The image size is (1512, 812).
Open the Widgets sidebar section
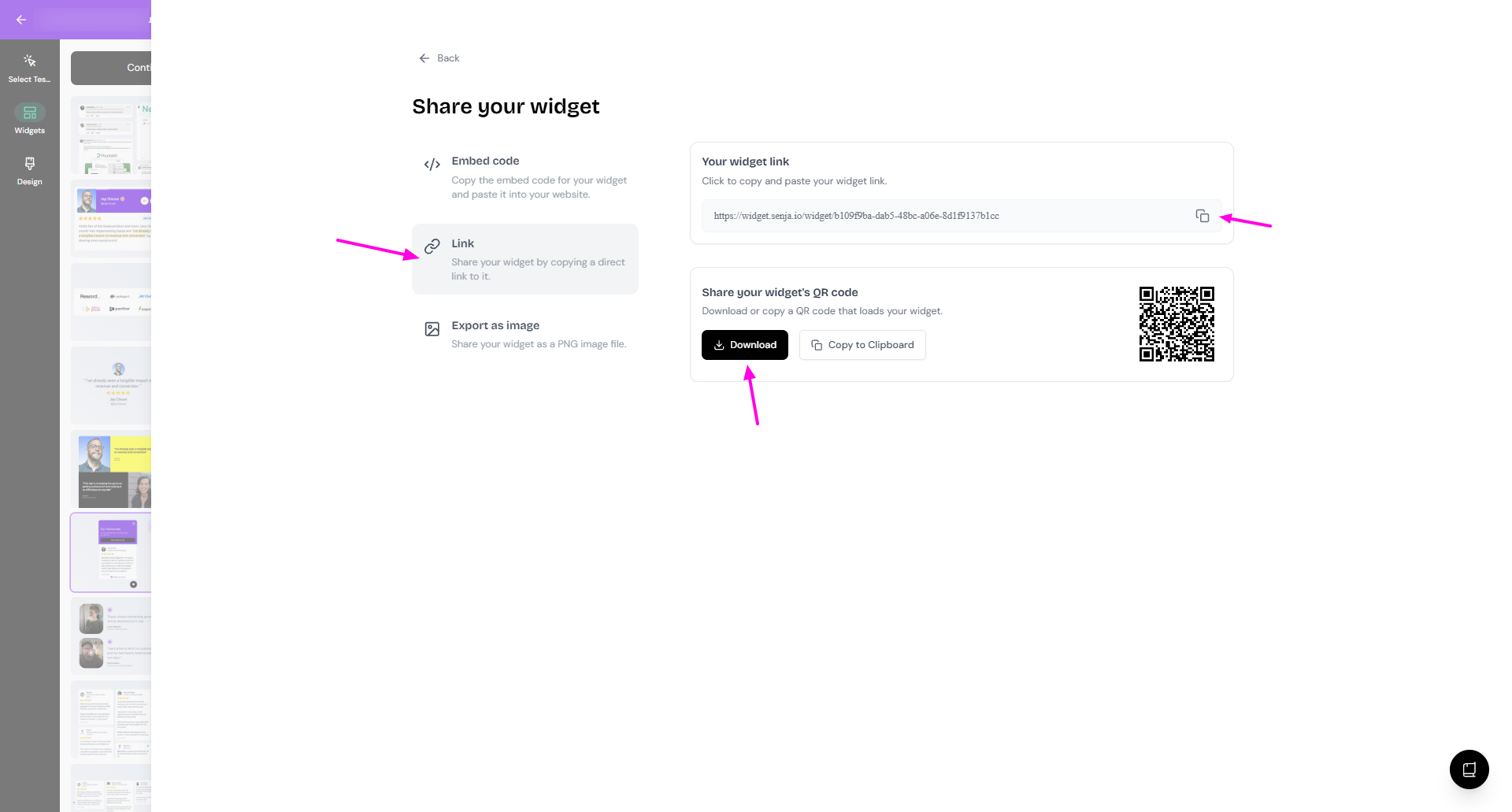click(x=29, y=120)
